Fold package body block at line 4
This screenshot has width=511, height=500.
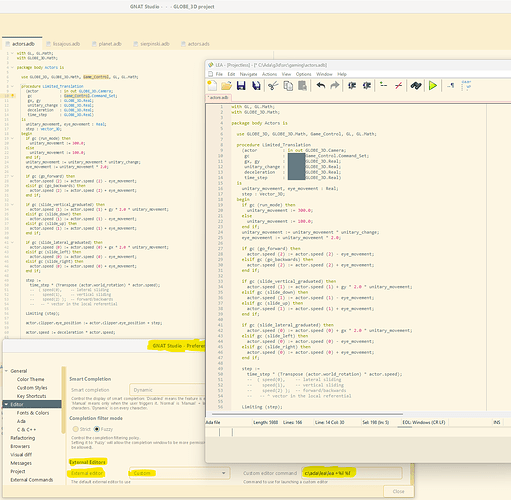coord(12,67)
